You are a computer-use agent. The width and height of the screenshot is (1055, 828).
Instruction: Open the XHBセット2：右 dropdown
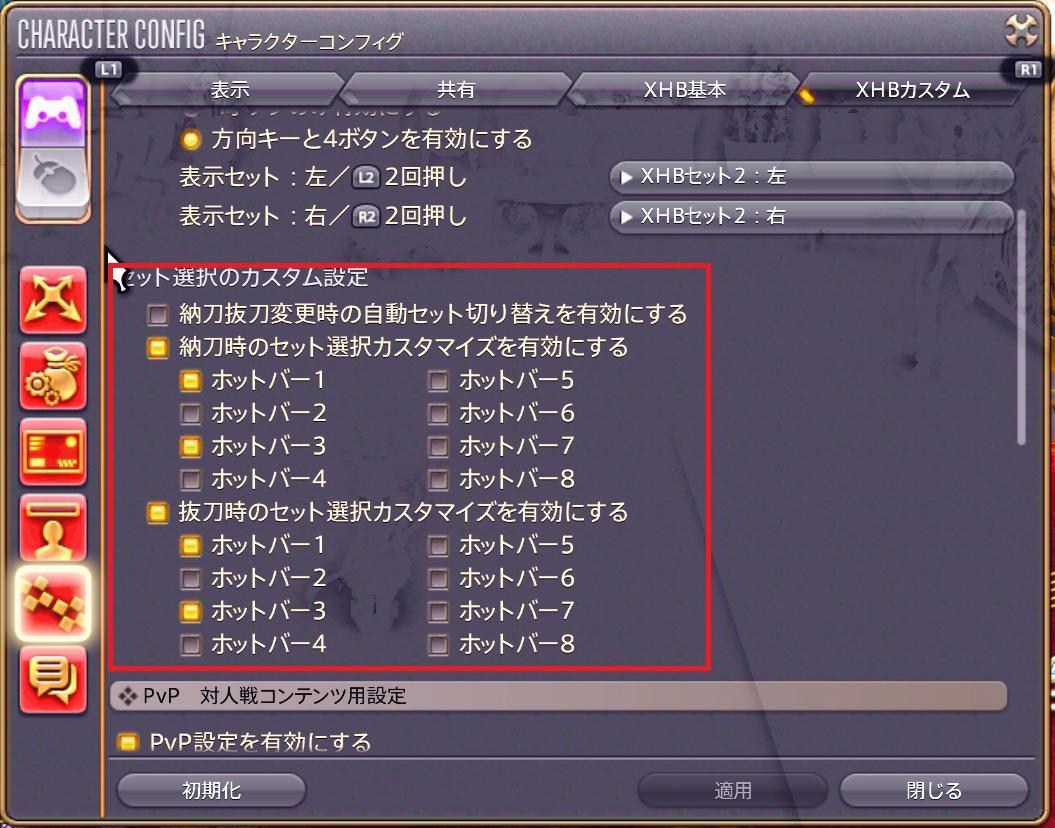click(811, 217)
